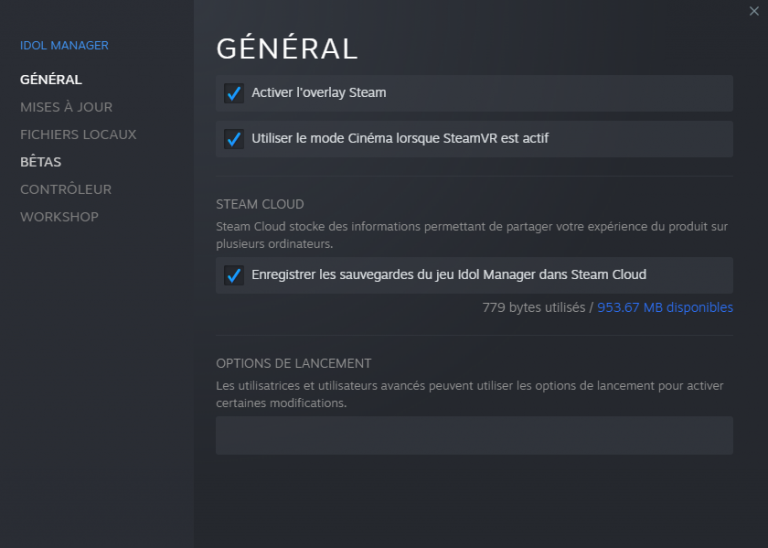Focus the launch options text field

pos(474,436)
